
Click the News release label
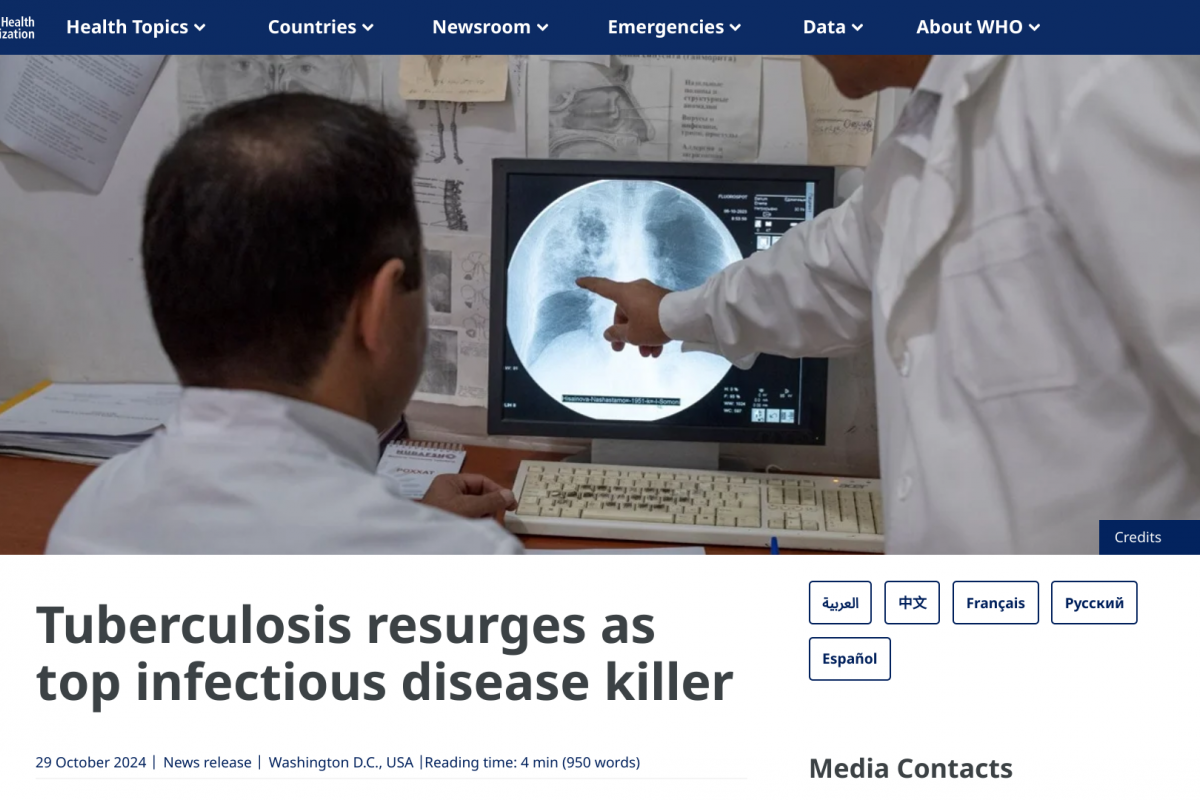(x=207, y=762)
